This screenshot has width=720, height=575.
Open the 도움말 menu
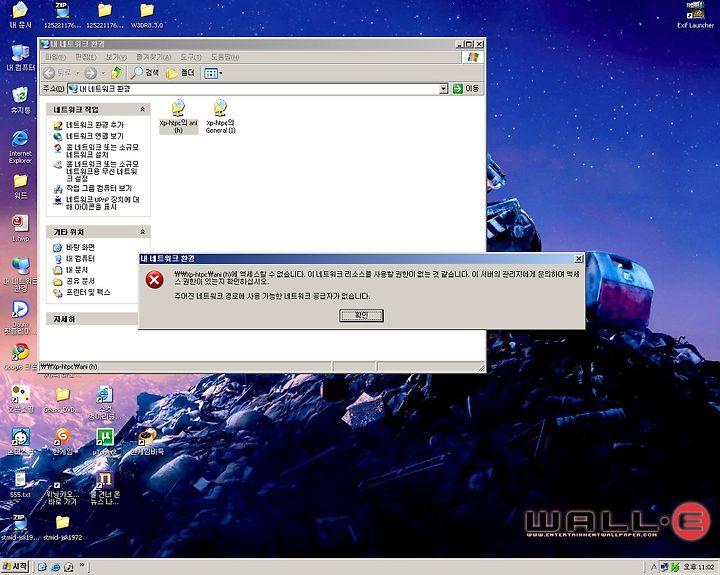pos(225,57)
